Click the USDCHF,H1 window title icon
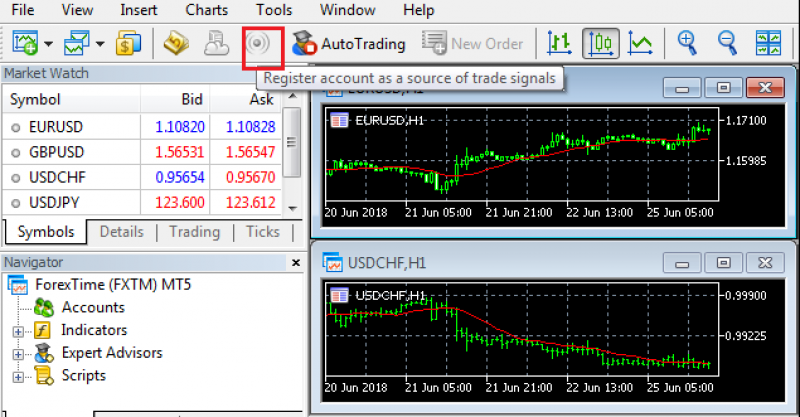 coord(333,262)
